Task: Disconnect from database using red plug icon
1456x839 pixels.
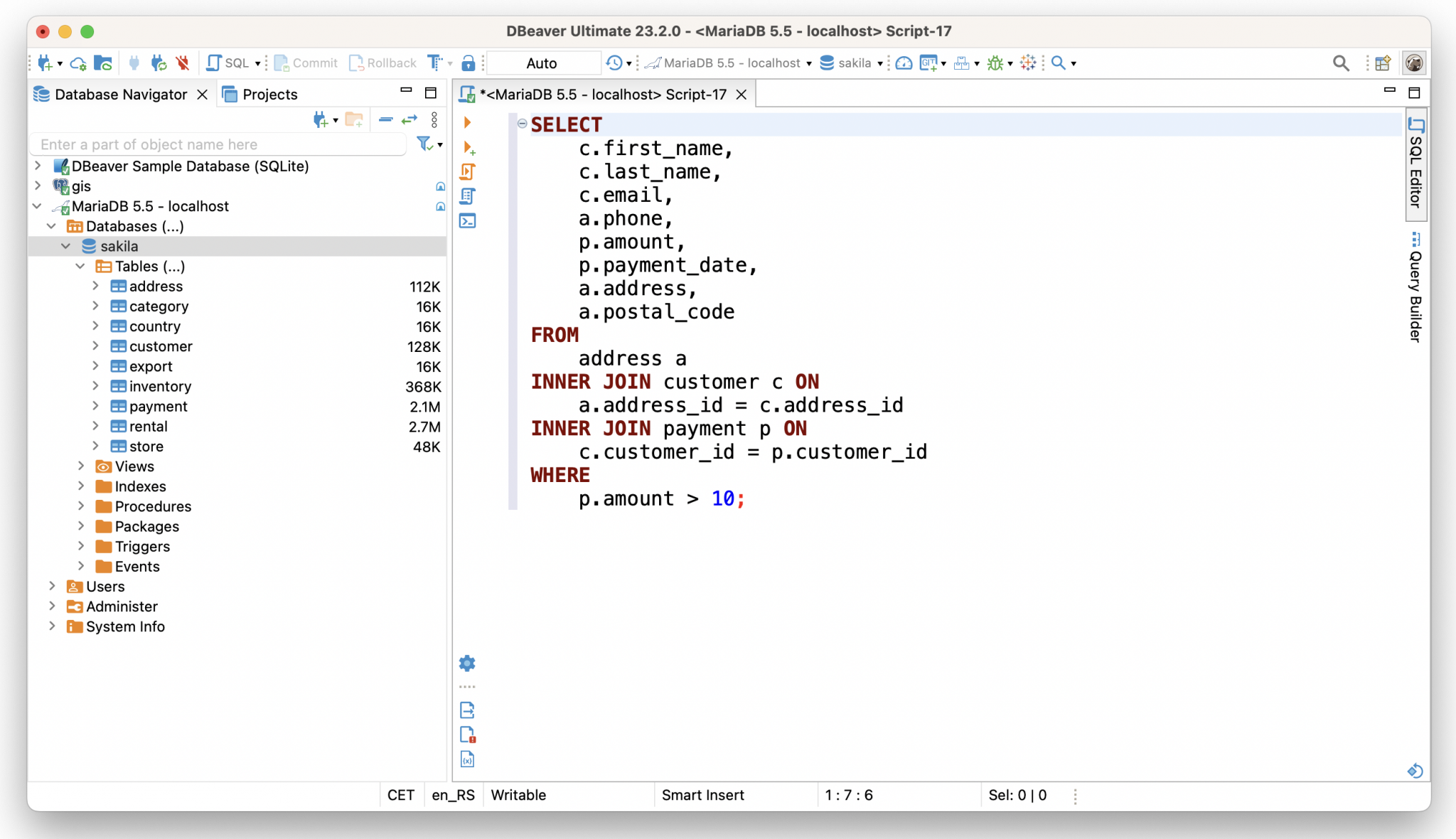Action: 183,63
